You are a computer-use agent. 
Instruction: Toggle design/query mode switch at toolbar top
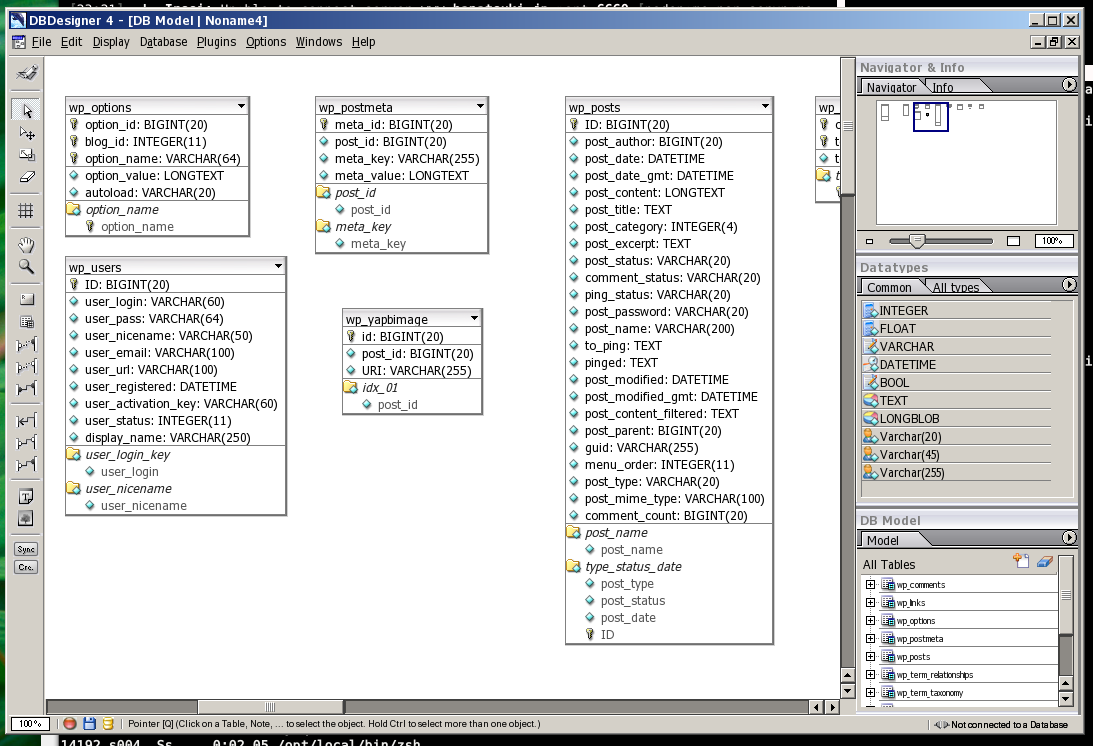point(27,72)
